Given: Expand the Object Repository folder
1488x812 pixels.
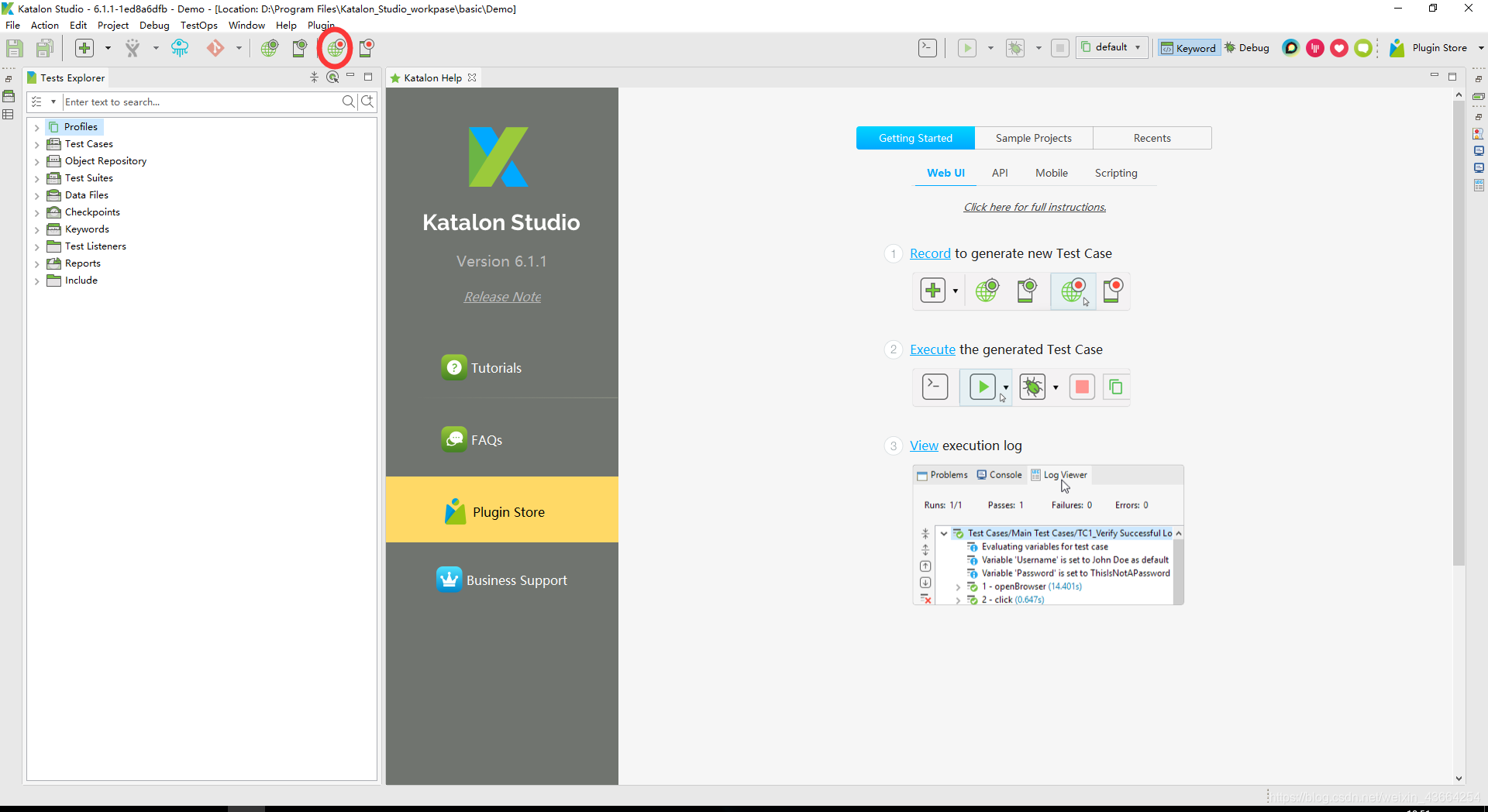Looking at the screenshot, I should point(36,161).
